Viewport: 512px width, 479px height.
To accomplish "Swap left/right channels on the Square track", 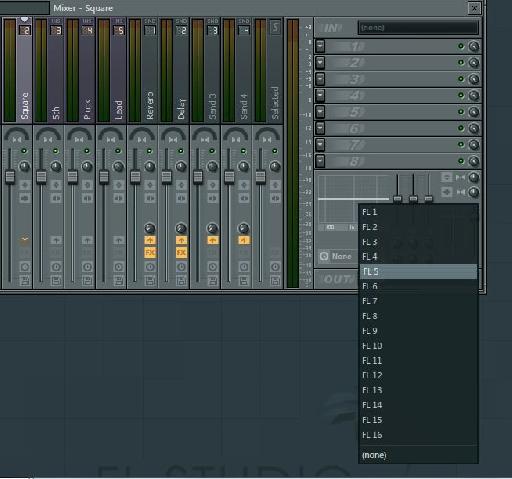I will (25, 198).
